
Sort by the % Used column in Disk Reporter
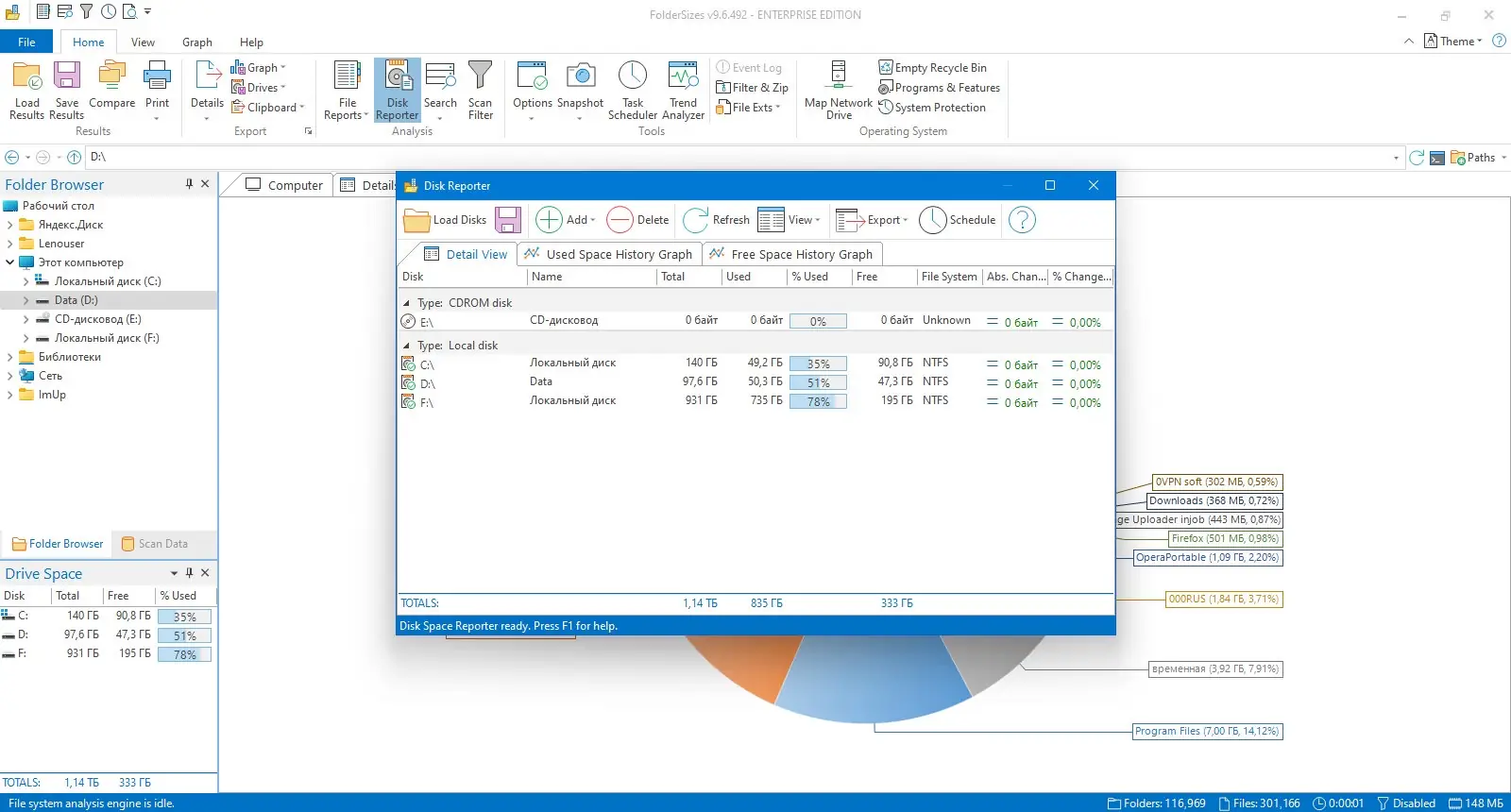(819, 277)
